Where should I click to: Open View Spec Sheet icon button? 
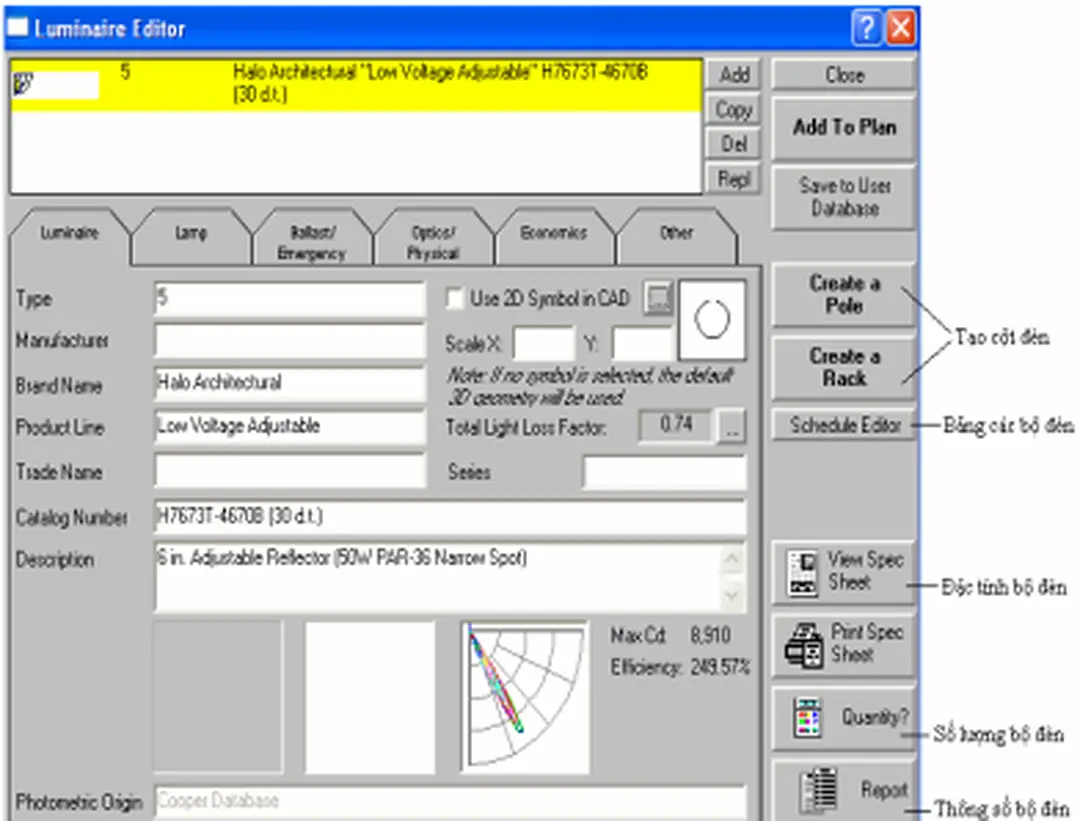coord(803,572)
